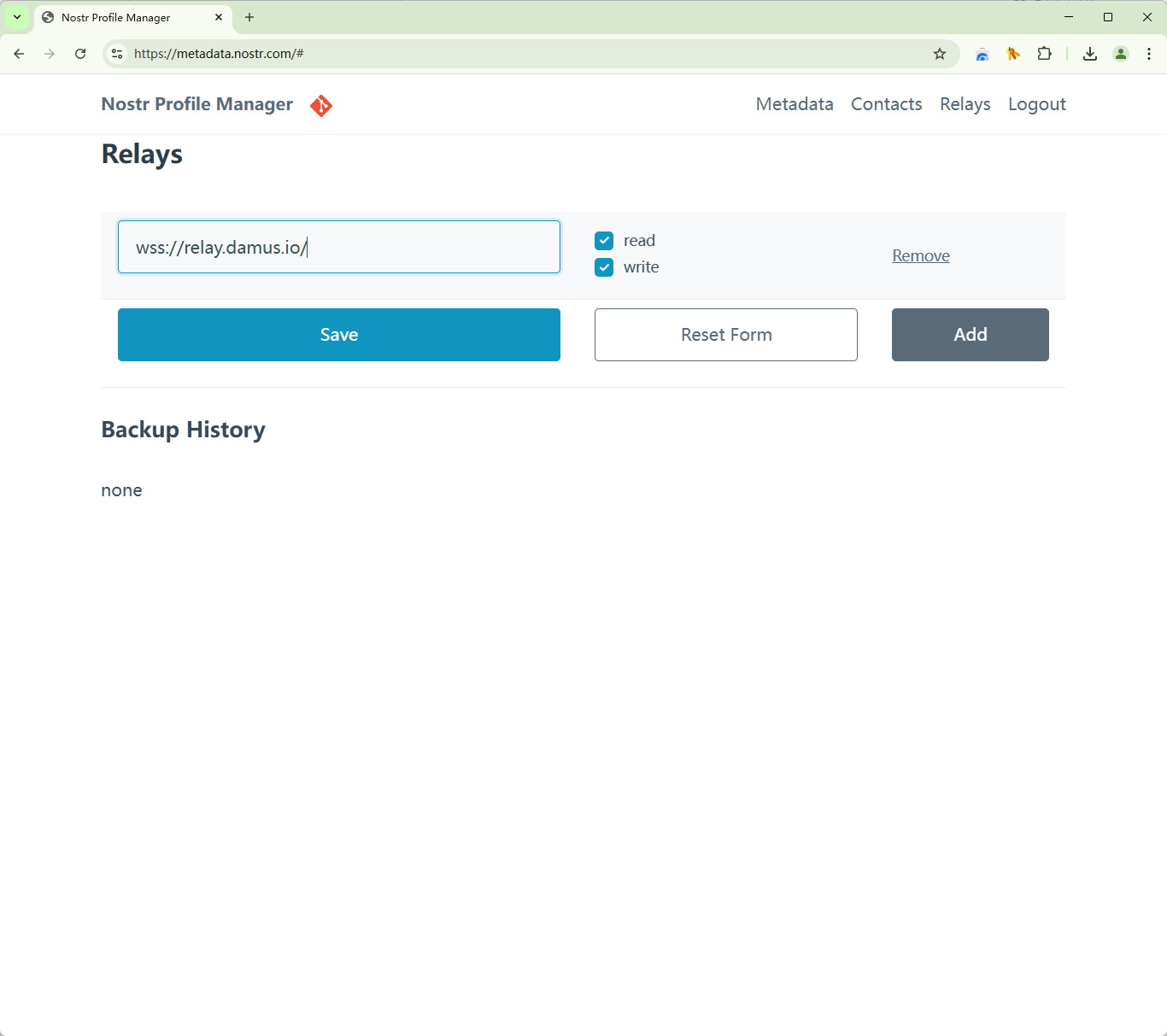
Task: Bookmark this page with the star icon
Action: (940, 54)
